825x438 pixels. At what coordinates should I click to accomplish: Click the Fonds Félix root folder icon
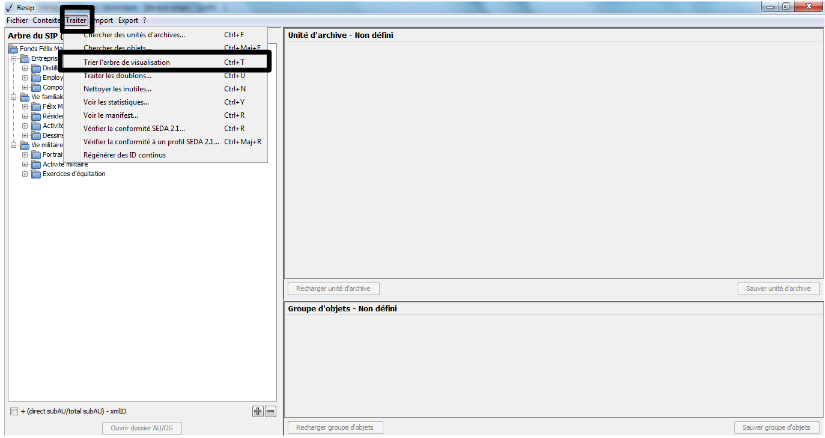coord(13,49)
